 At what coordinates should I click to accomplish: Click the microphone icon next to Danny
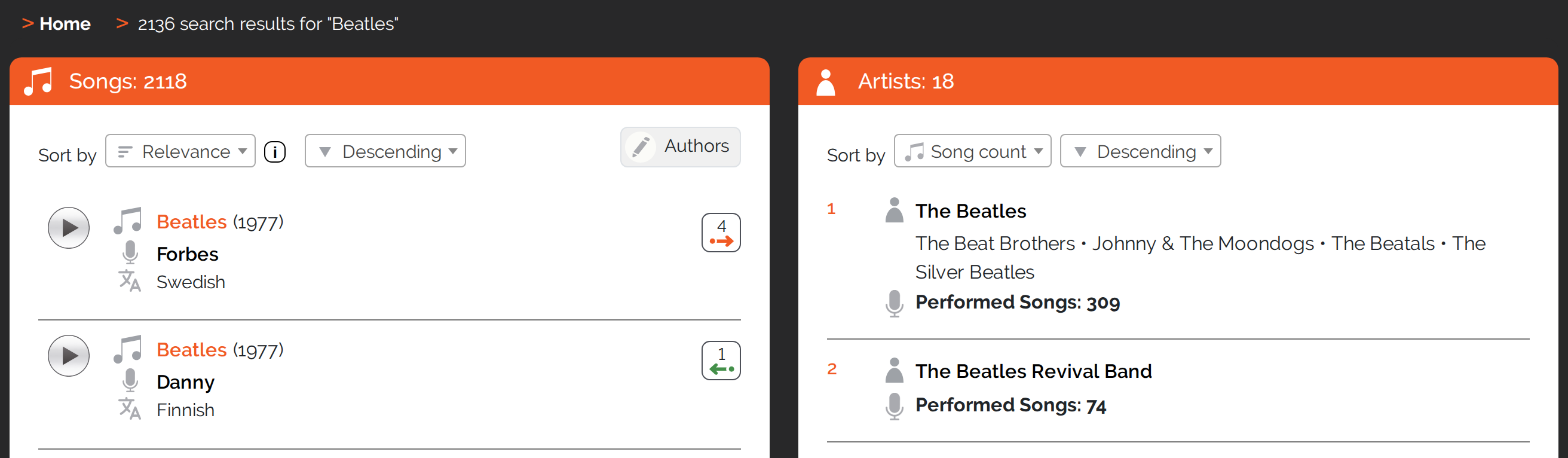click(130, 381)
